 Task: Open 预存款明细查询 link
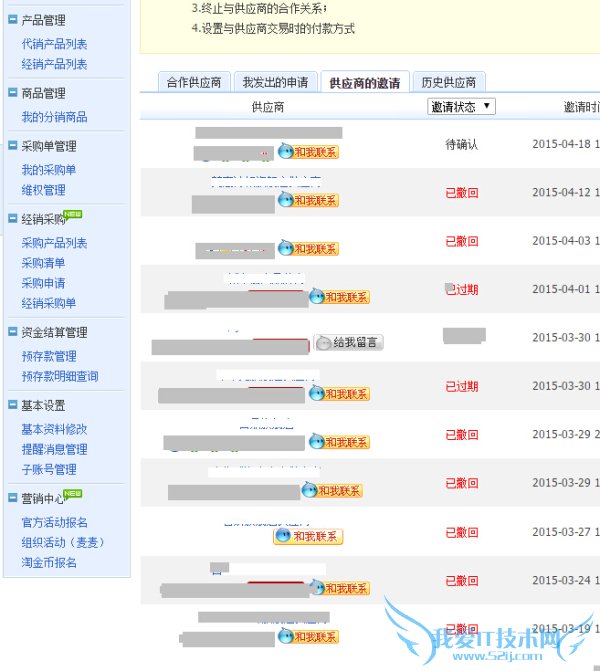tap(60, 376)
